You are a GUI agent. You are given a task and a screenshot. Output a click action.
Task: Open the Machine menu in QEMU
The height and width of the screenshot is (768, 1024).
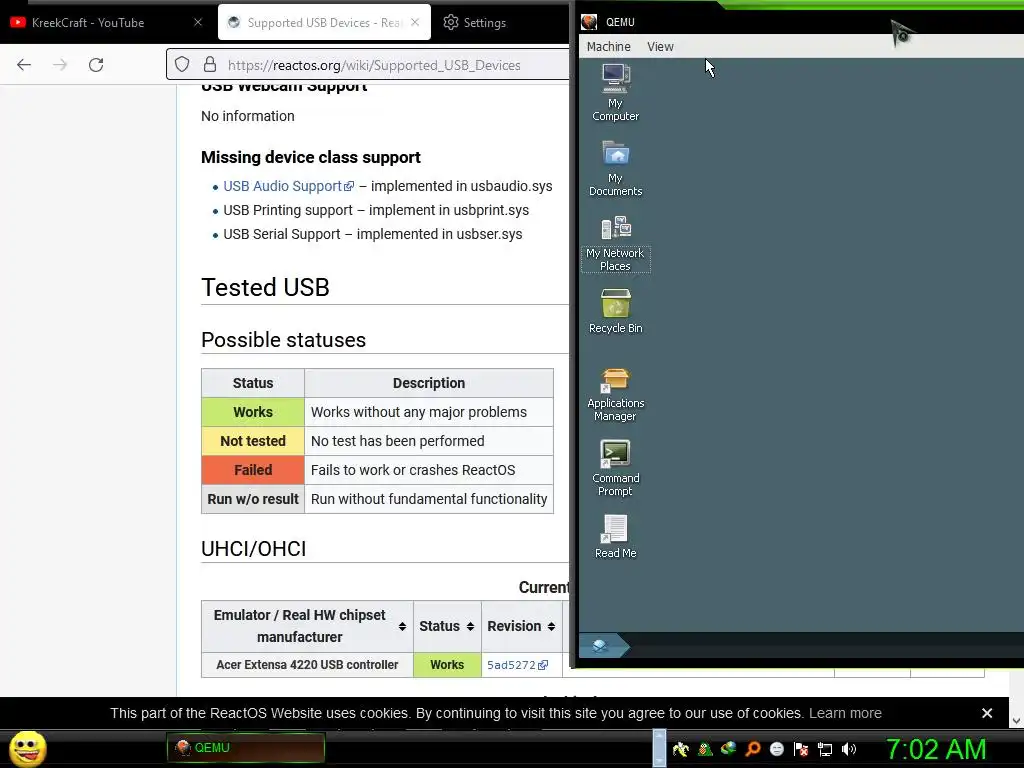click(609, 46)
